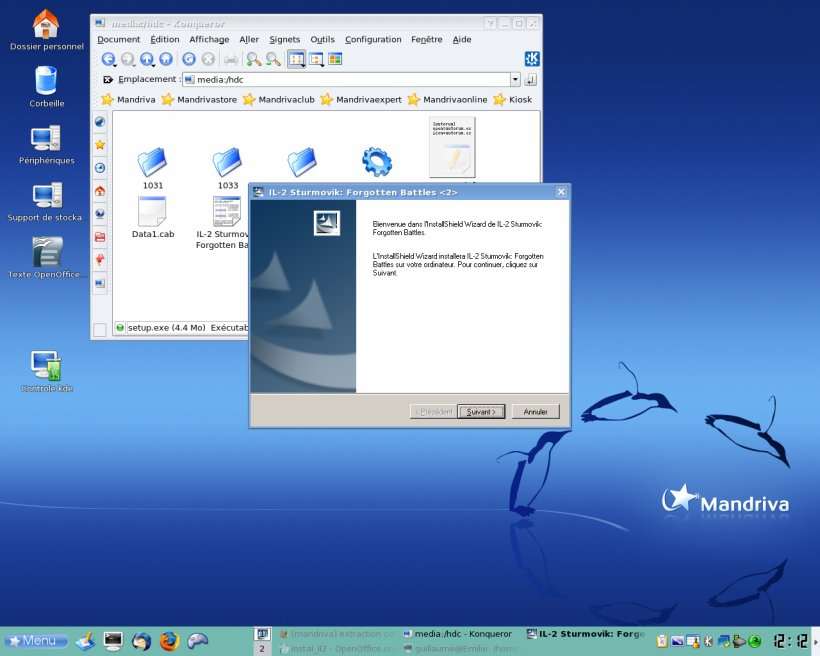Screen dimensions: 820x656
Task: Click the star bookmarks sidebar tab
Action: pos(100,145)
